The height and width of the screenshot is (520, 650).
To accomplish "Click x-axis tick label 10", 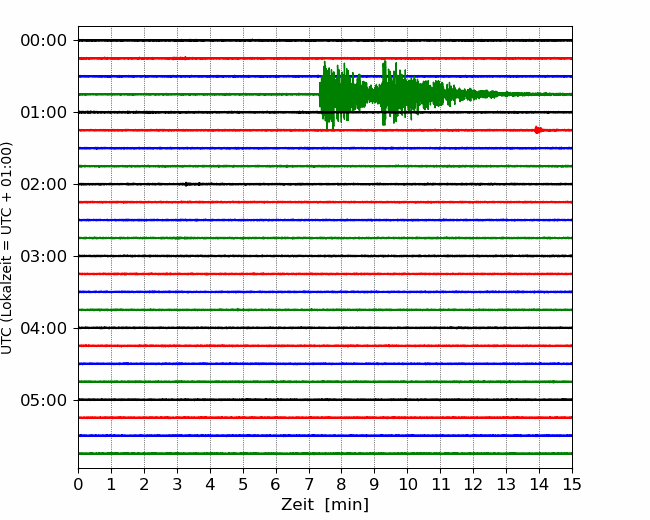I will pyautogui.click(x=407, y=484).
